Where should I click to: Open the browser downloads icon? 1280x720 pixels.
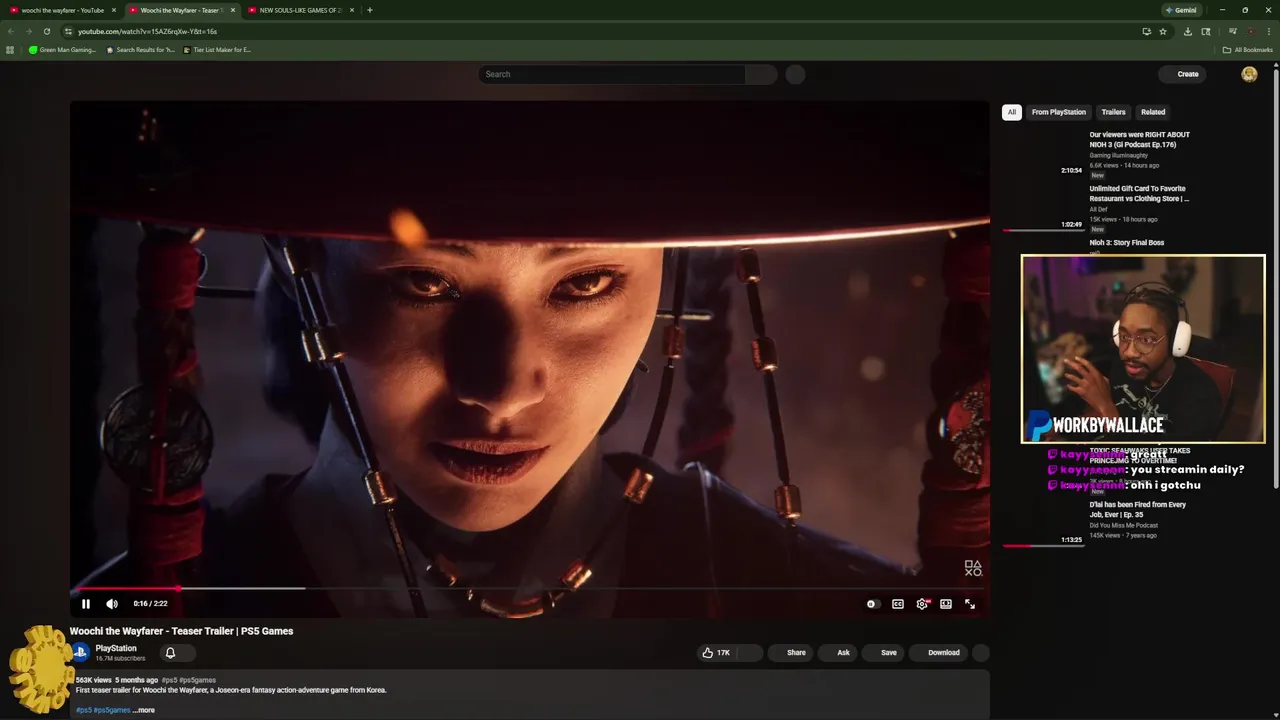[1187, 31]
